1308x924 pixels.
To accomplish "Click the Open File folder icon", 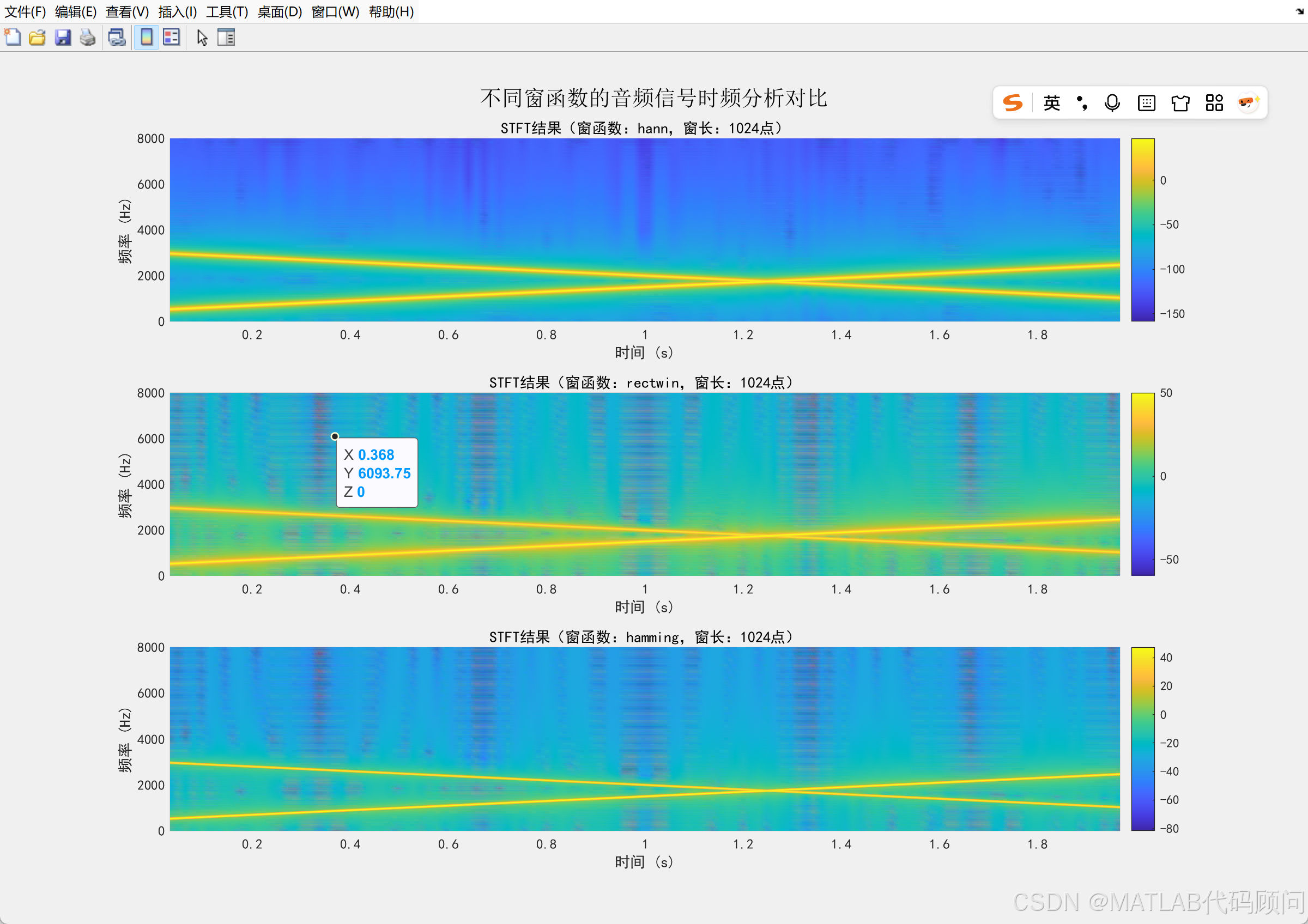I will click(38, 38).
